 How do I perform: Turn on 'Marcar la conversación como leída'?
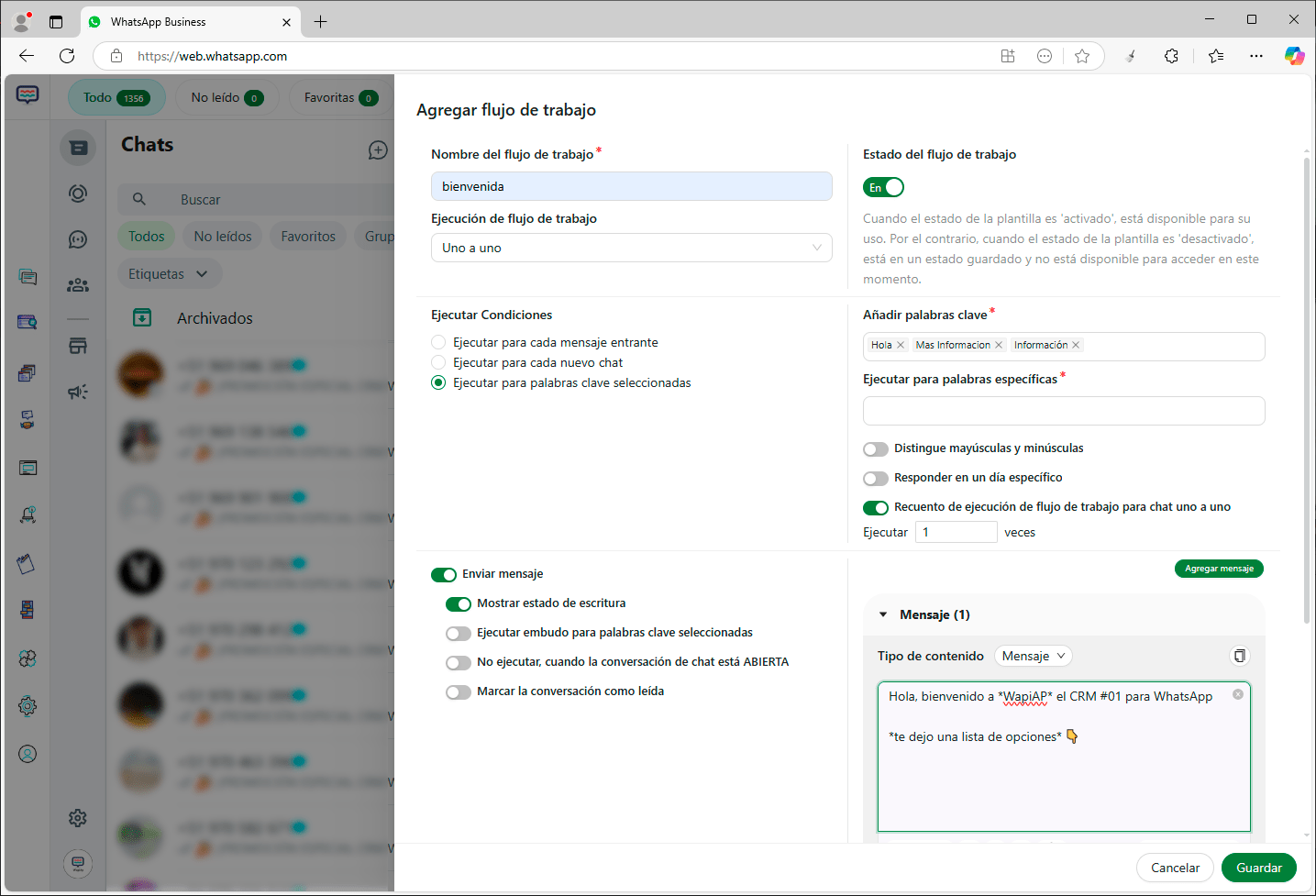(x=459, y=691)
